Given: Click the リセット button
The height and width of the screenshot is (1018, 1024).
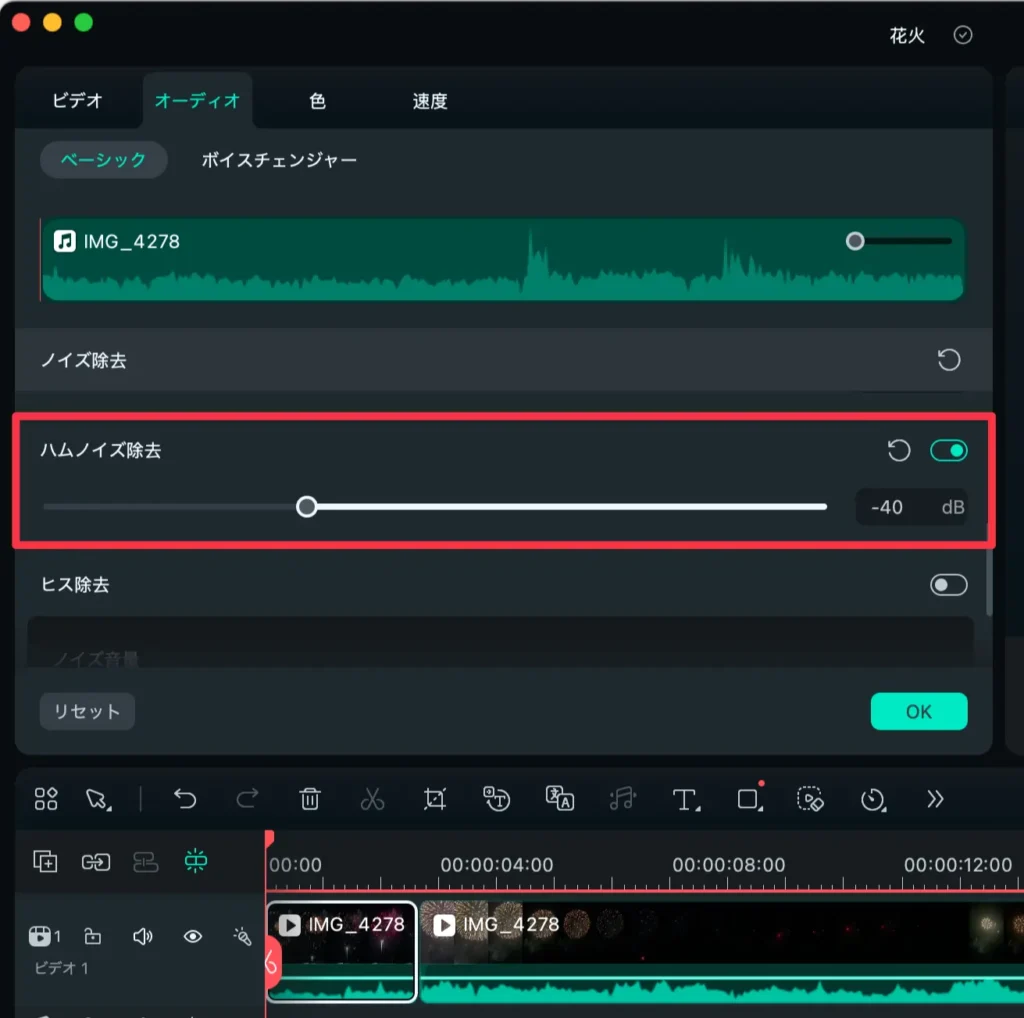Looking at the screenshot, I should tap(87, 711).
